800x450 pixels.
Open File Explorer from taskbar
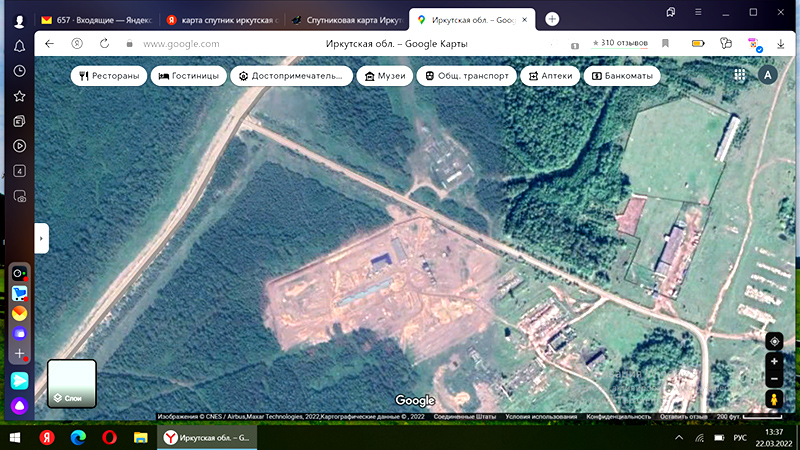point(140,438)
